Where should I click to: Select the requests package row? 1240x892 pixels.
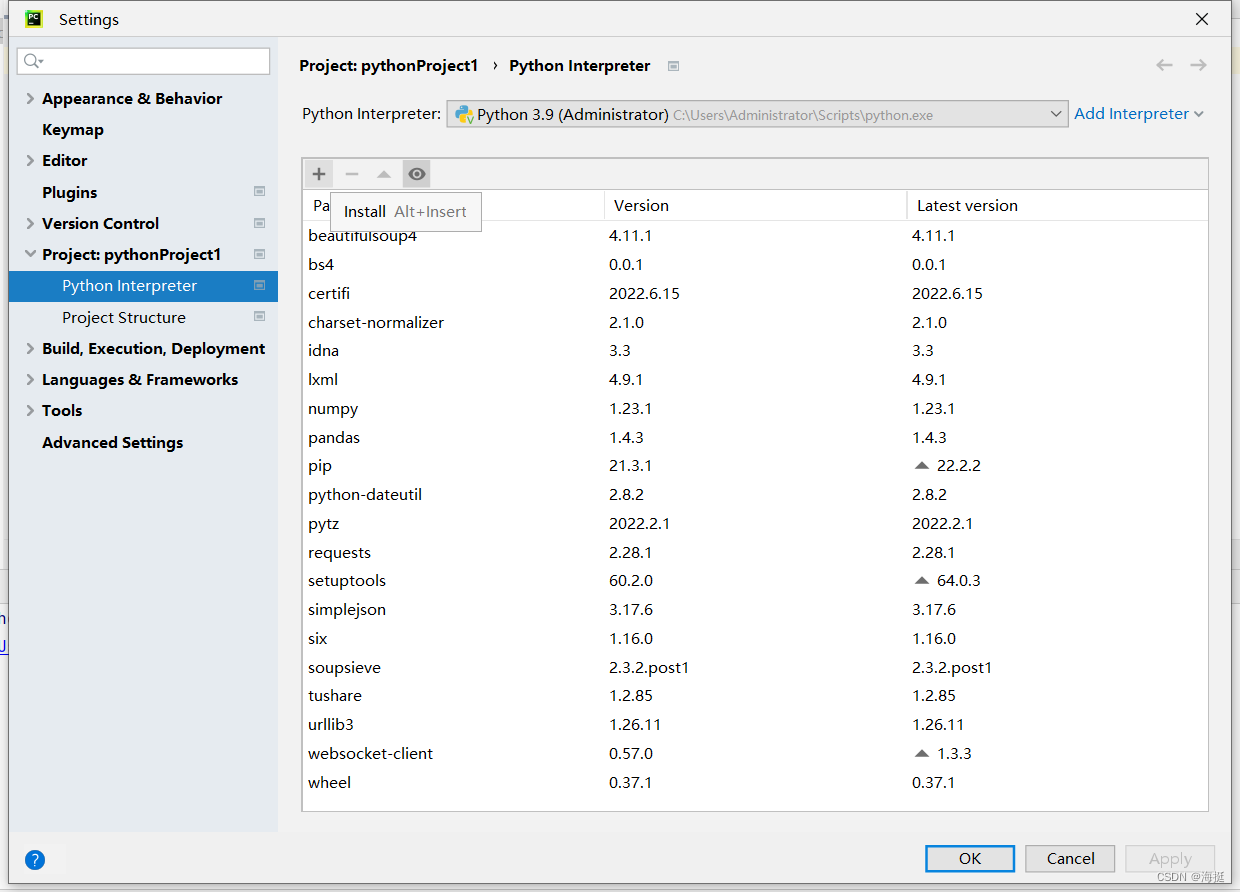(x=755, y=553)
